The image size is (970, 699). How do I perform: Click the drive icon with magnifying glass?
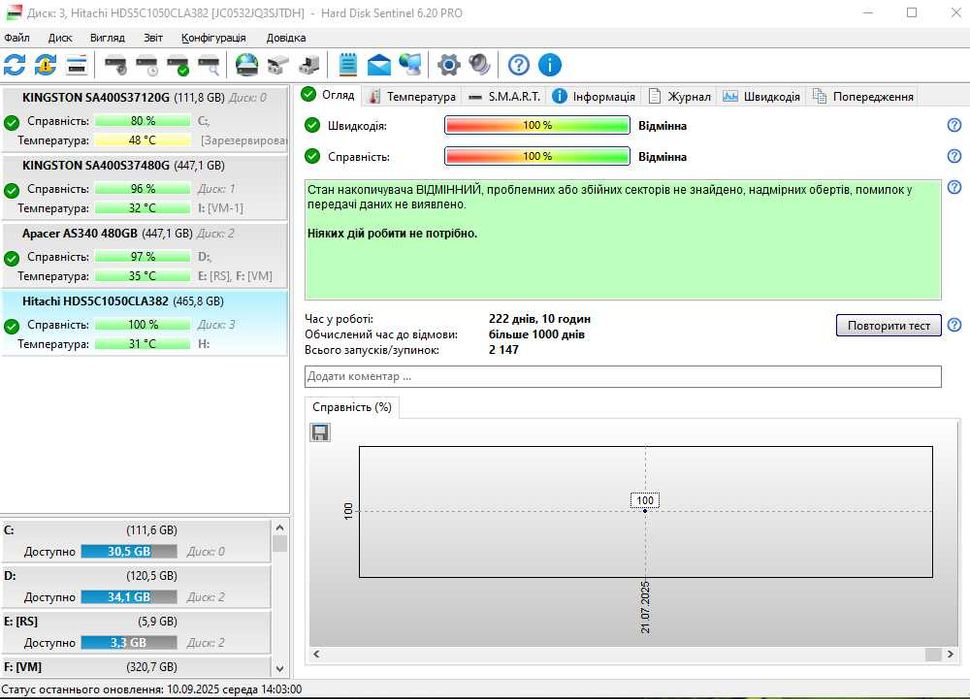click(208, 65)
